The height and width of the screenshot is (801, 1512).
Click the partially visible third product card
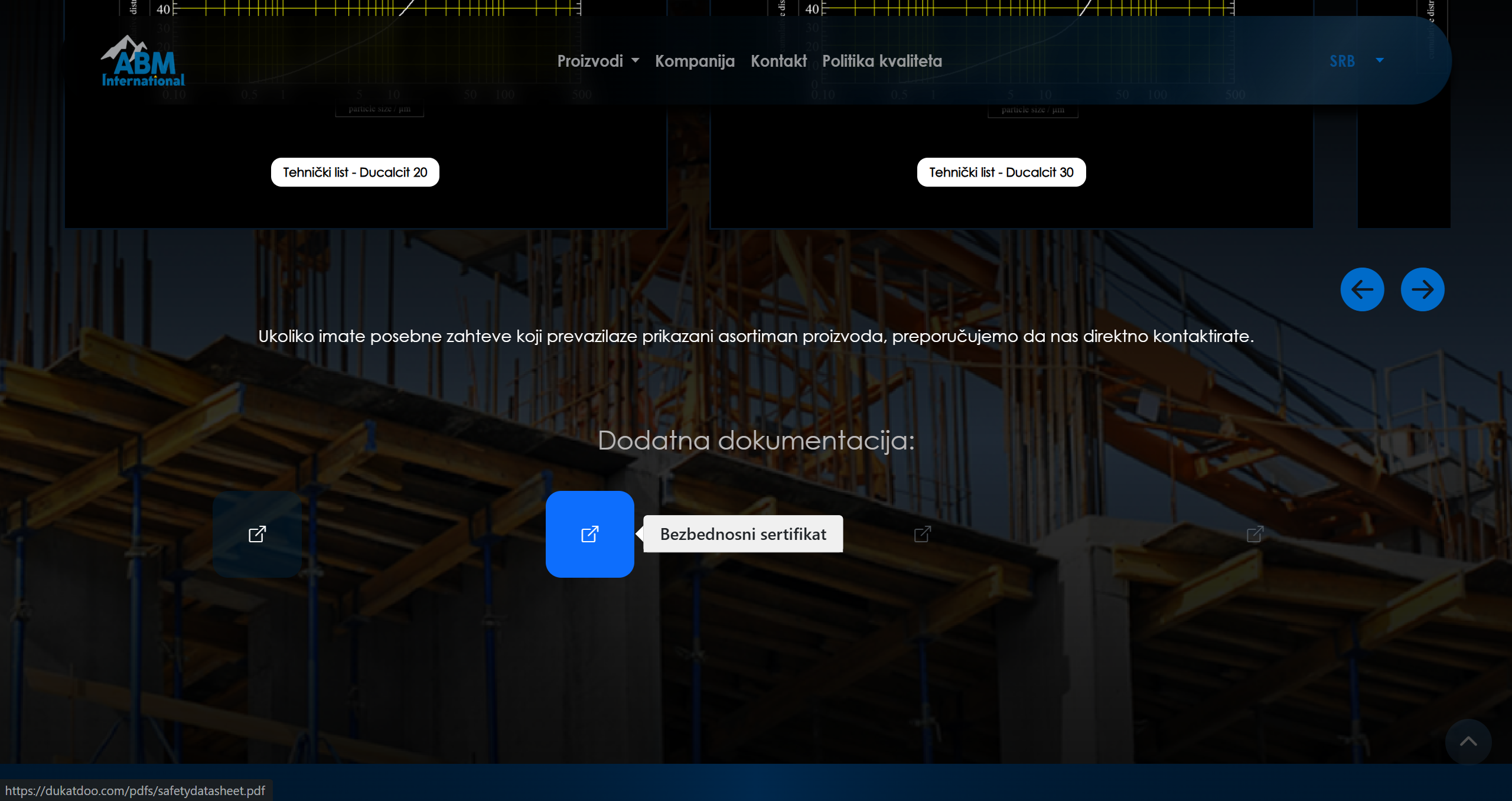1403,165
